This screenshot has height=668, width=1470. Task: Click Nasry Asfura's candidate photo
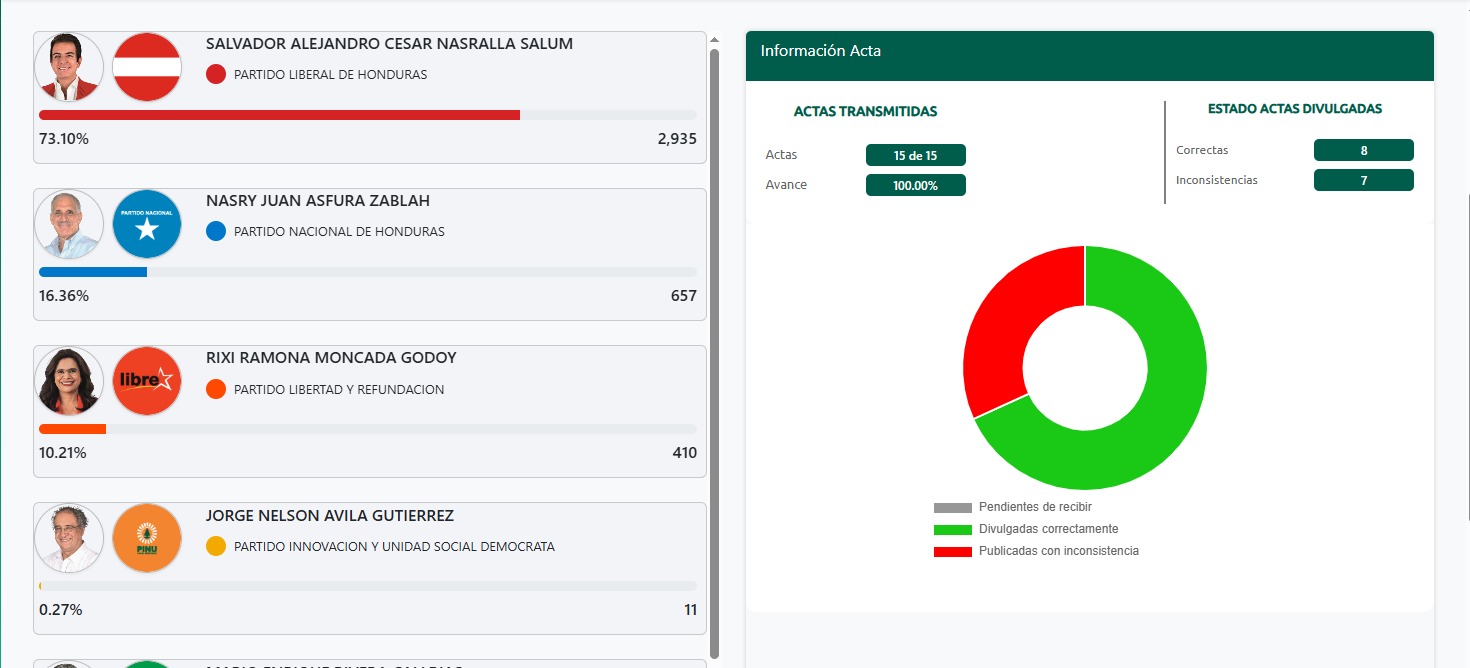(x=69, y=224)
